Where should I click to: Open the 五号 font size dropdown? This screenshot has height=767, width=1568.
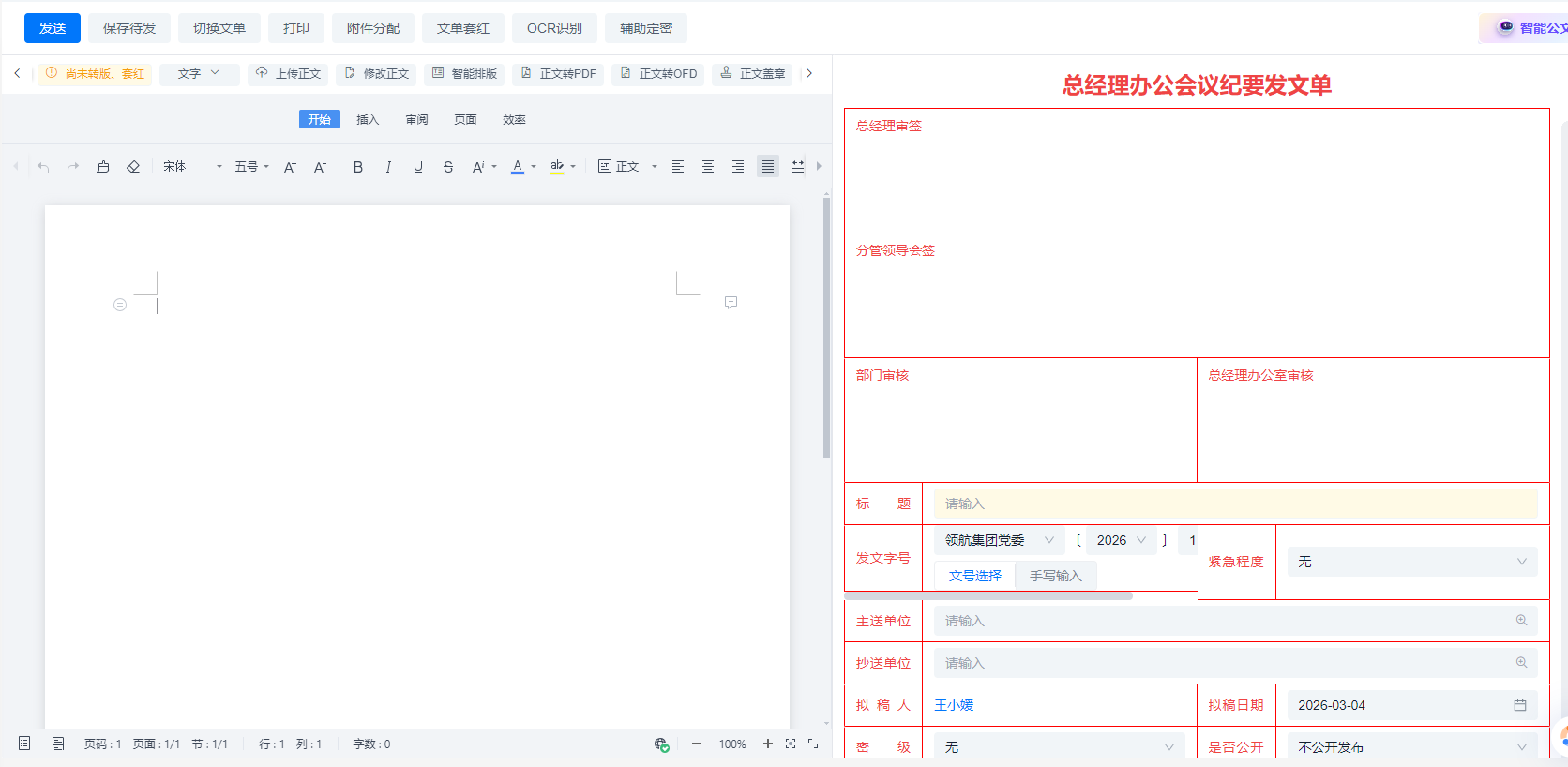click(x=251, y=167)
